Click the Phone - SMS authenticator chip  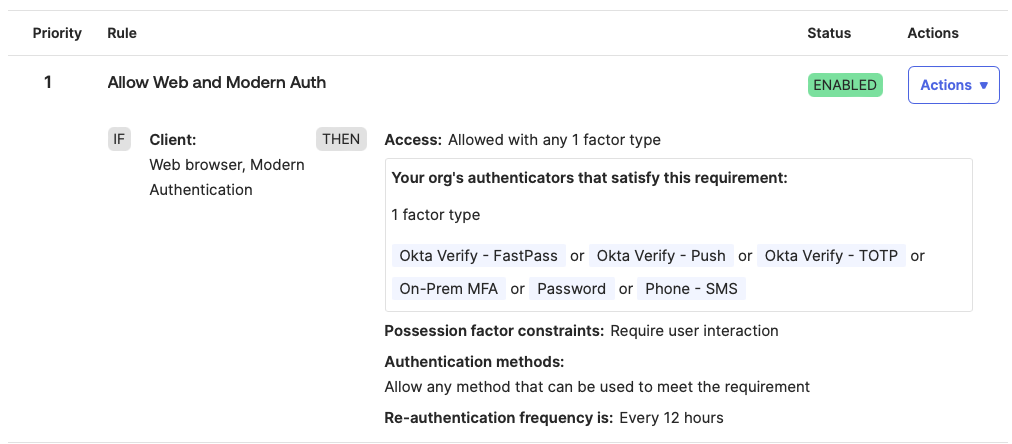coord(692,289)
